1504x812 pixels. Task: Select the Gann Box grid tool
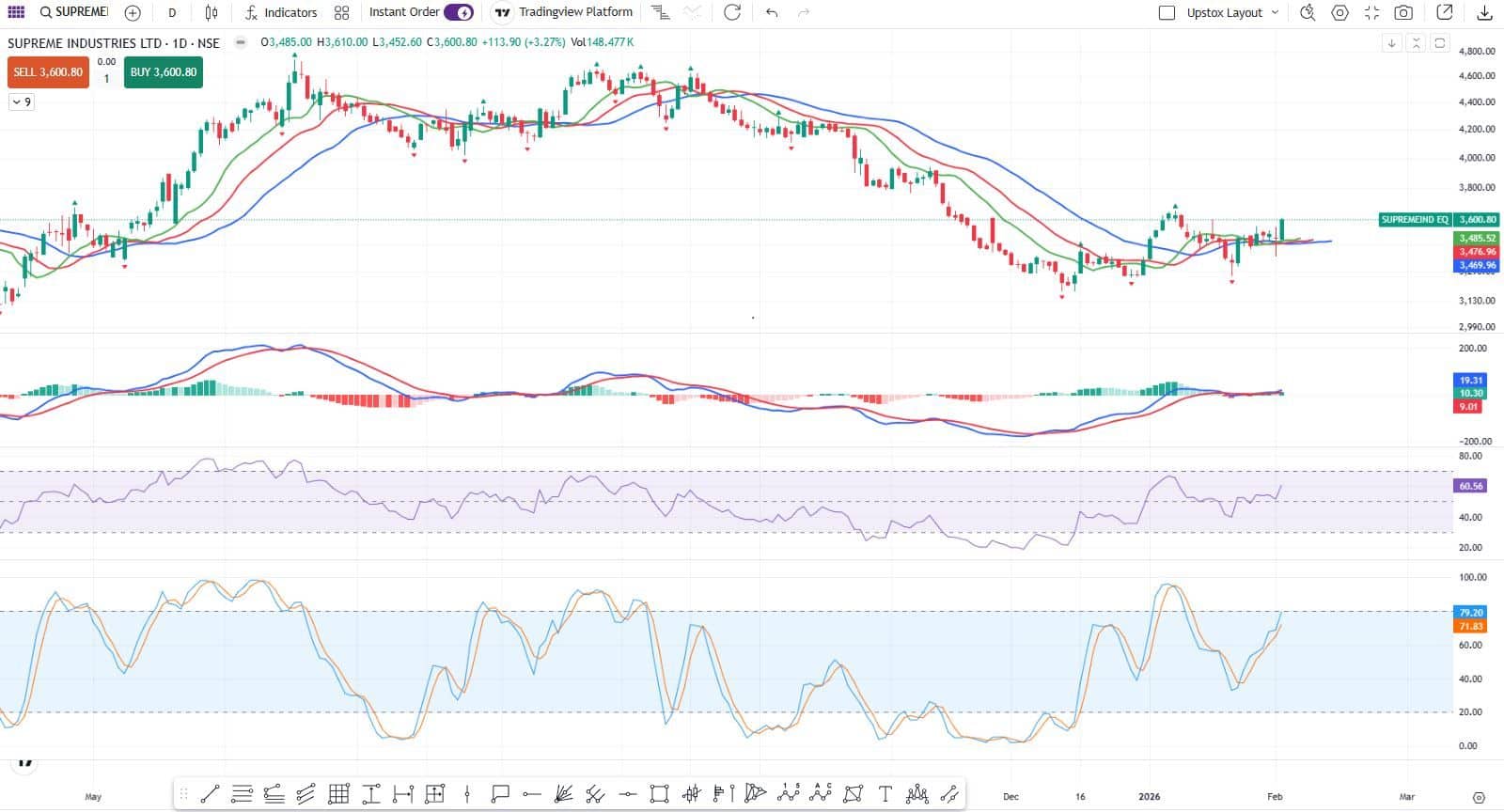click(x=338, y=794)
